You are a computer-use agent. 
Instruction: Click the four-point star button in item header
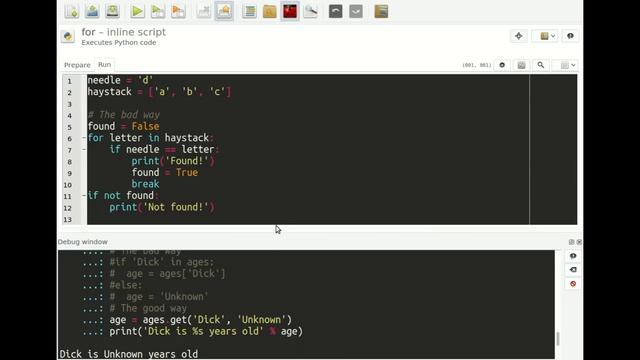coord(519,36)
